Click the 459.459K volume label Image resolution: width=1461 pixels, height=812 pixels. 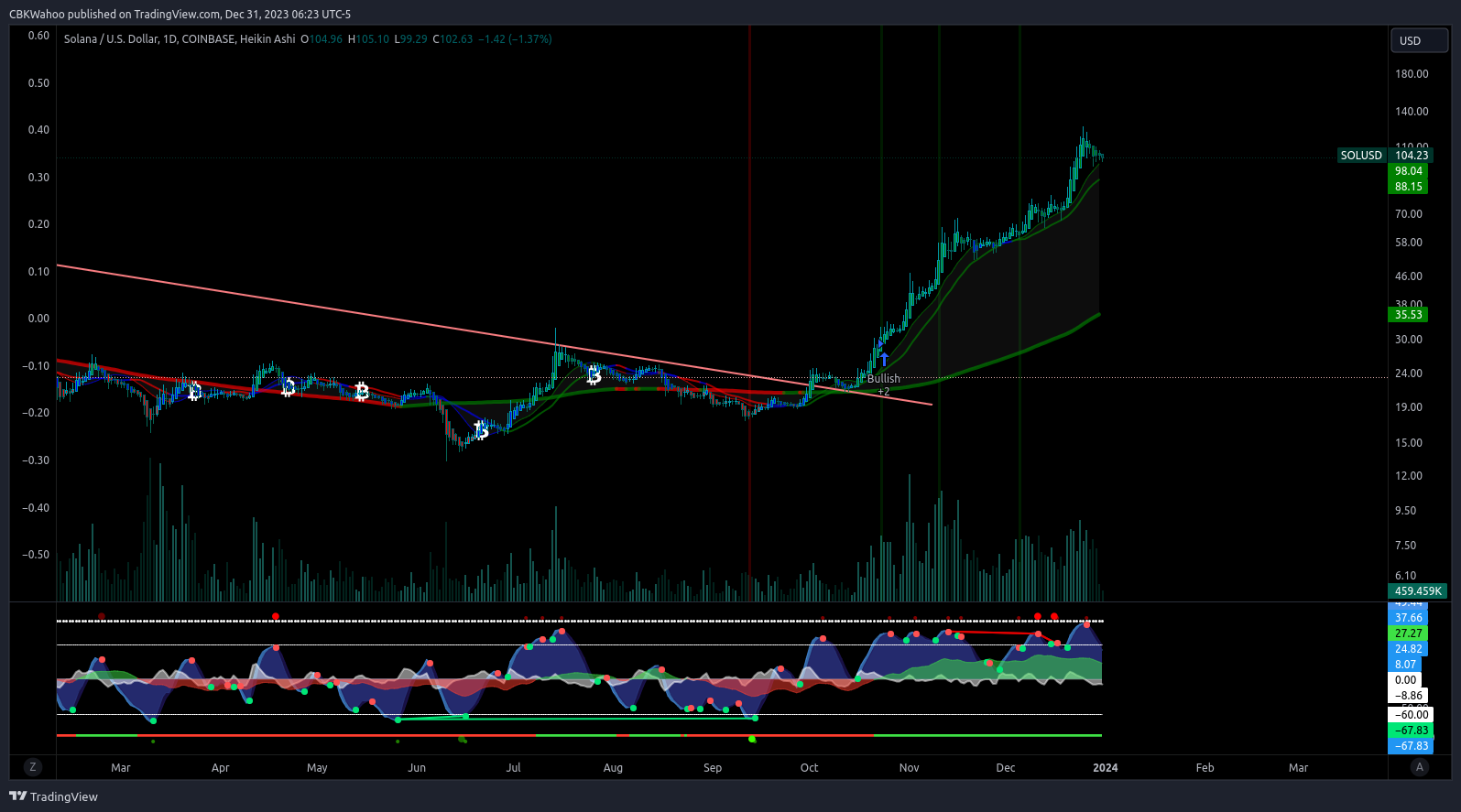point(1418,591)
